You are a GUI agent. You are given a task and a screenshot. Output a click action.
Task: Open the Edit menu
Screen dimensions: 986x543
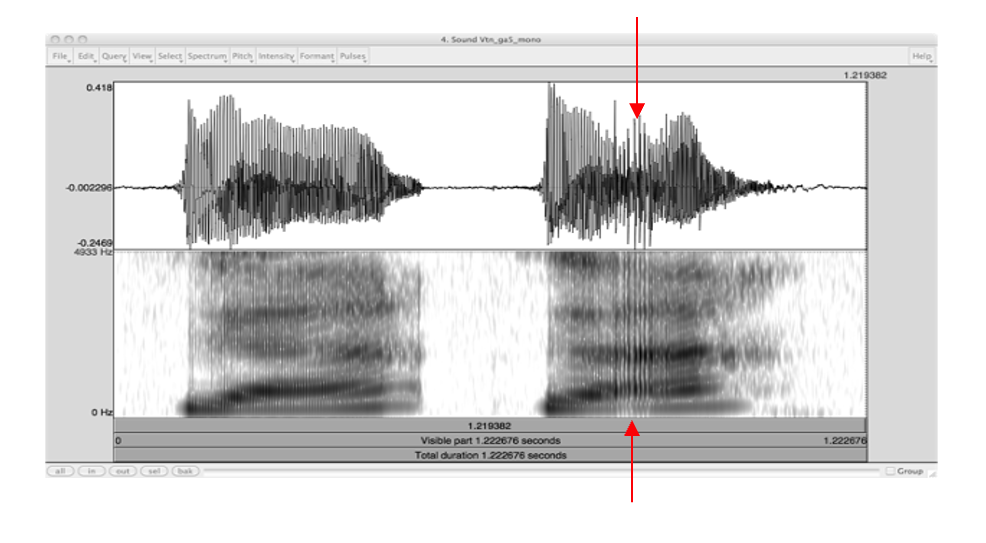pyautogui.click(x=86, y=57)
